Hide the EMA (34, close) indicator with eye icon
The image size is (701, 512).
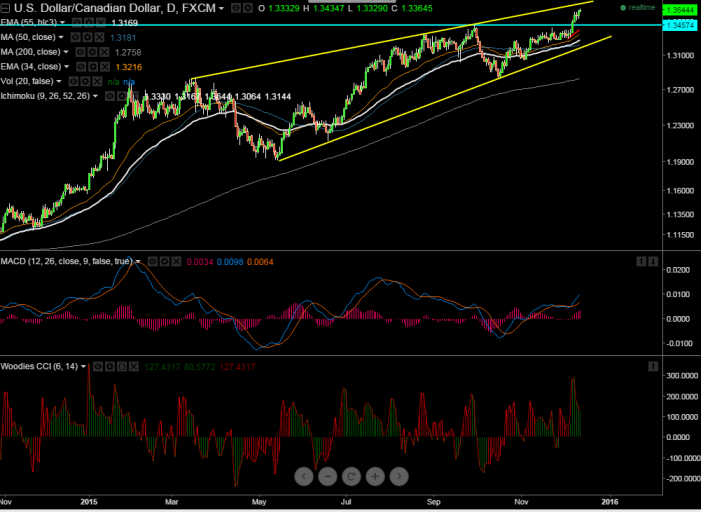coord(81,67)
